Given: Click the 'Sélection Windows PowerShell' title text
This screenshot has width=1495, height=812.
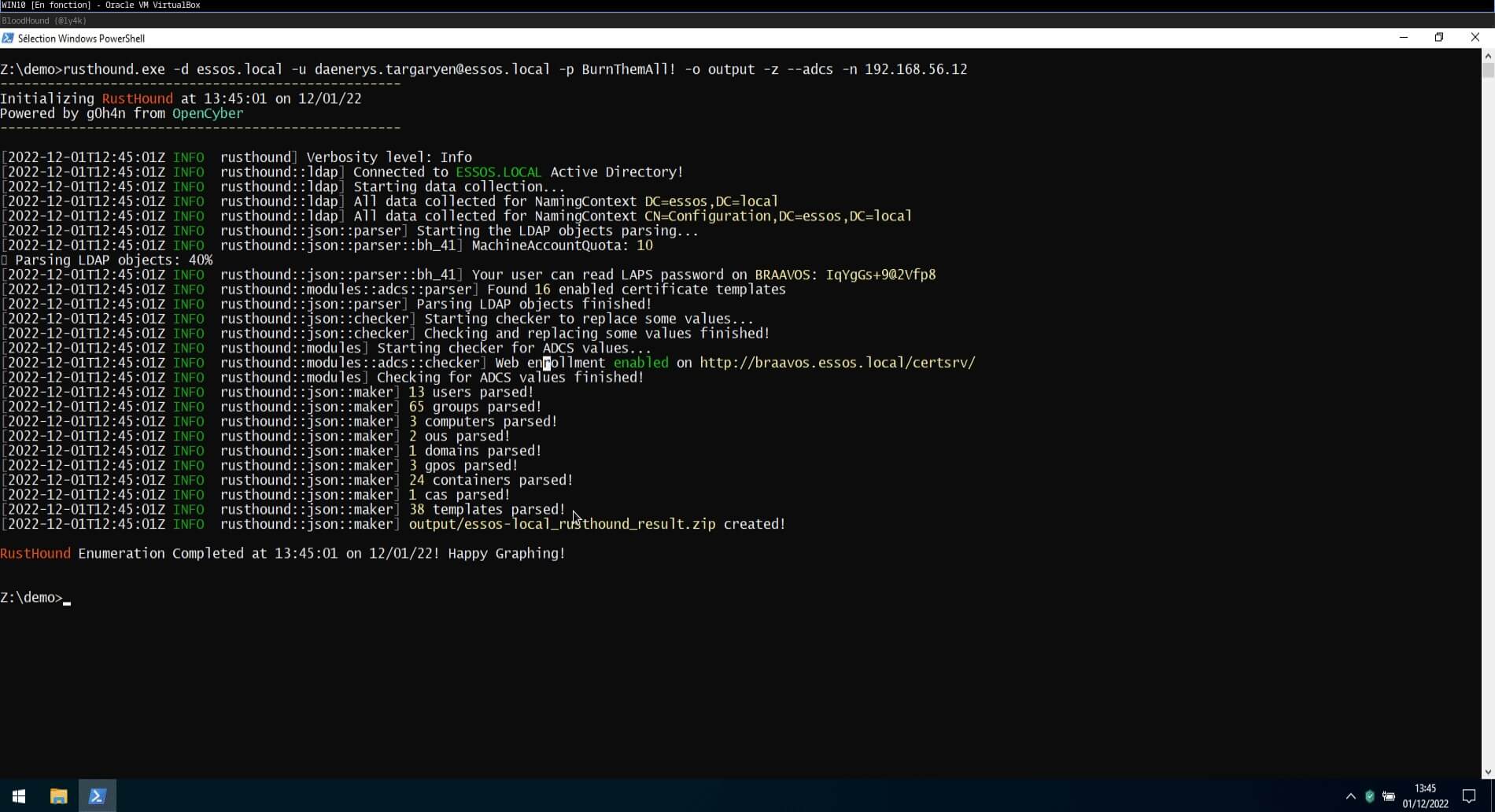Looking at the screenshot, I should (x=81, y=39).
